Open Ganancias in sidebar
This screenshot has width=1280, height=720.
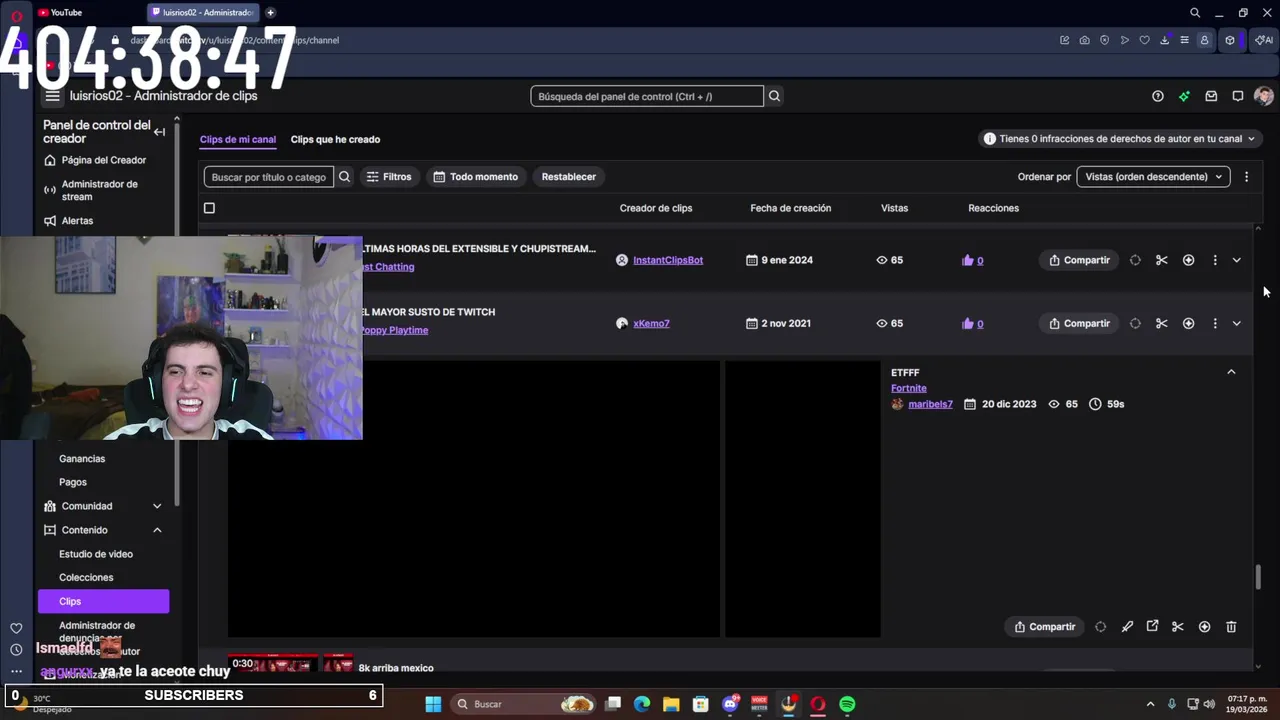point(82,459)
